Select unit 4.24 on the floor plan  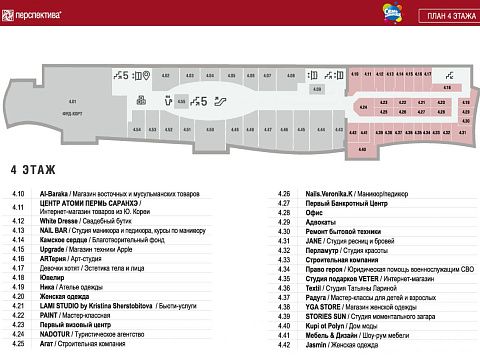[363, 107]
